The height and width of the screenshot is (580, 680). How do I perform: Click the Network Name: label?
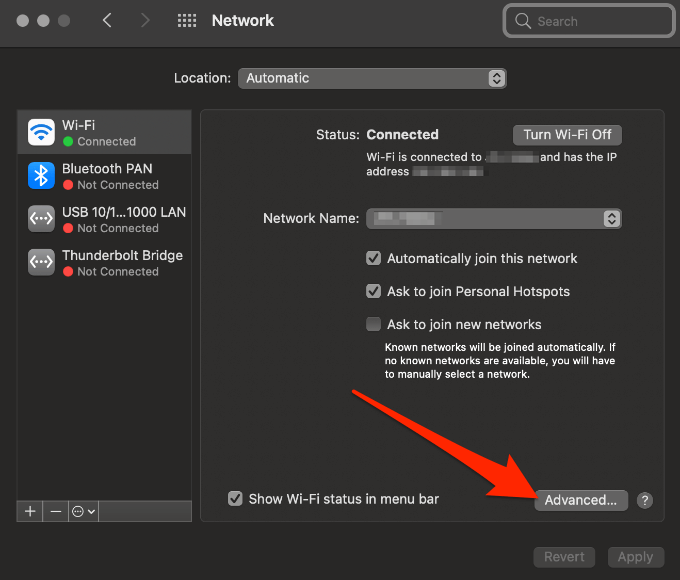[x=311, y=218]
